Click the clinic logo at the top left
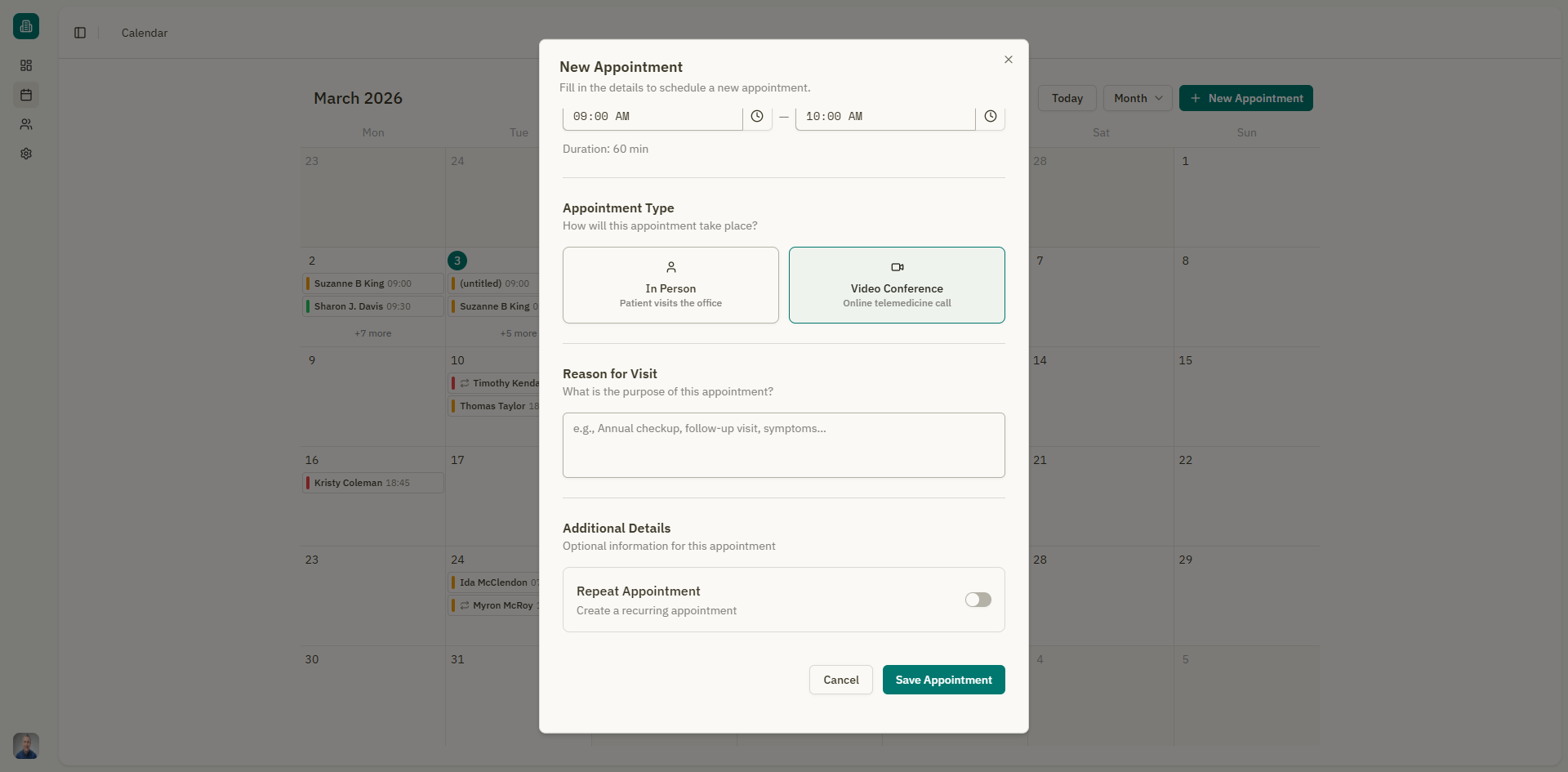 25,25
